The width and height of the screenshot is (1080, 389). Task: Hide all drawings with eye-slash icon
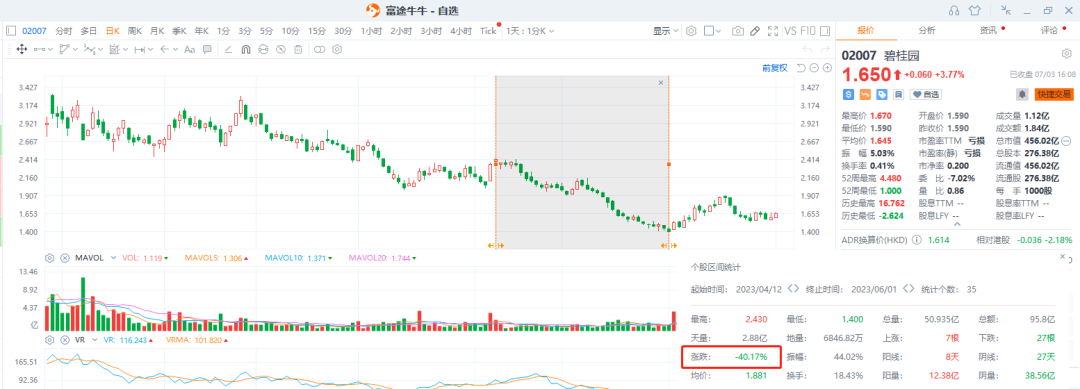pyautogui.click(x=280, y=49)
